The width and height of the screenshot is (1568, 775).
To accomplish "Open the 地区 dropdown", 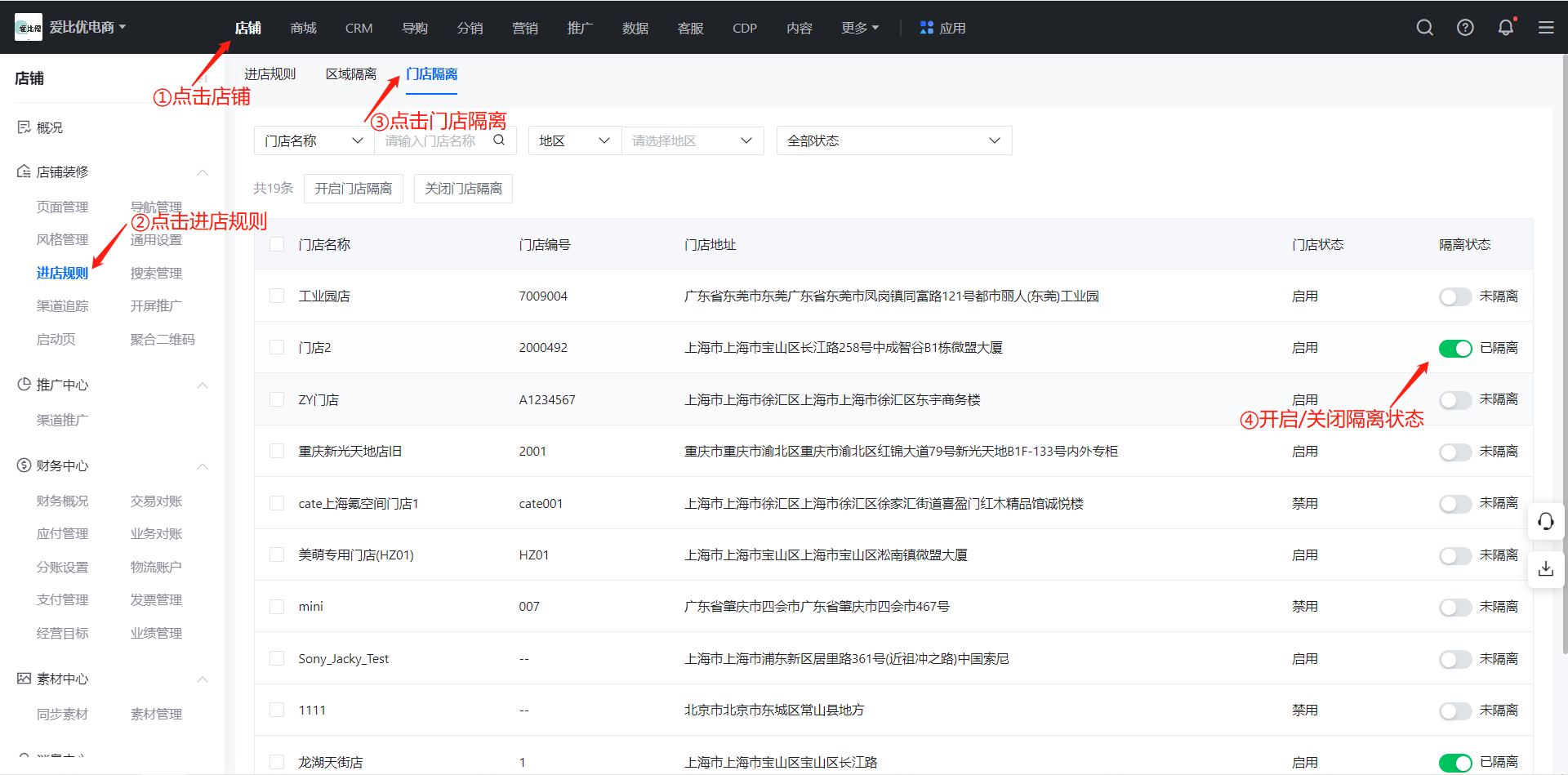I will (x=575, y=140).
